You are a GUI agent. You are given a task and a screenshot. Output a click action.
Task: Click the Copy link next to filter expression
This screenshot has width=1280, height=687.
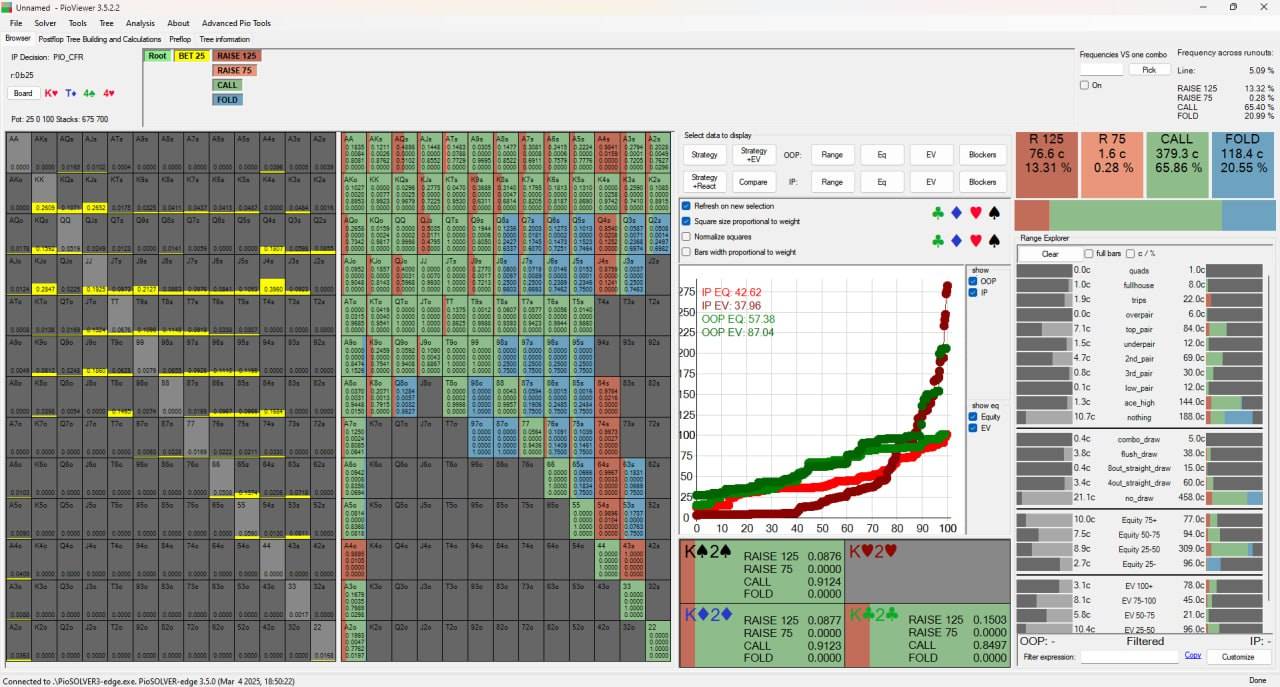(x=1192, y=656)
